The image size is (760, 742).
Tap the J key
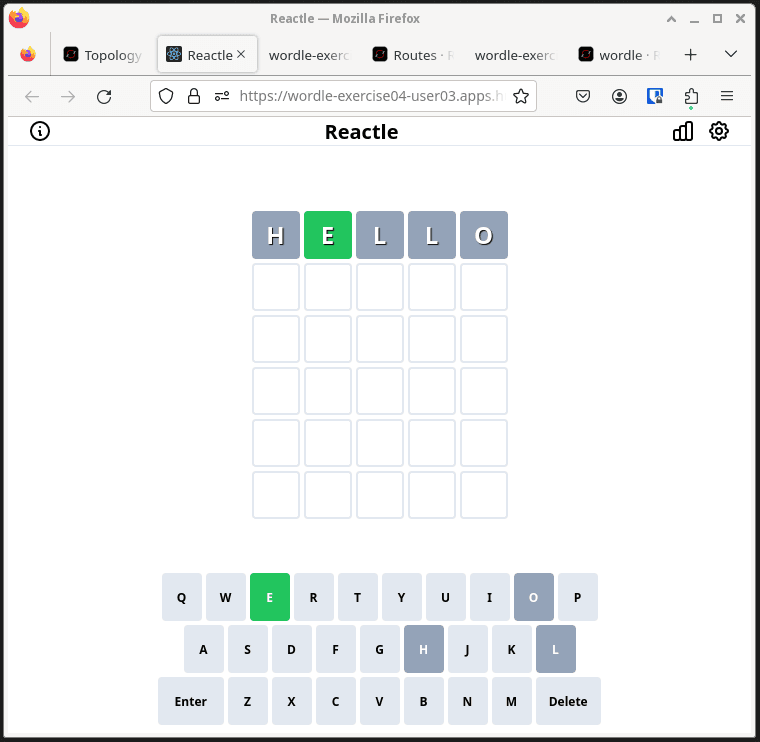[x=468, y=649]
